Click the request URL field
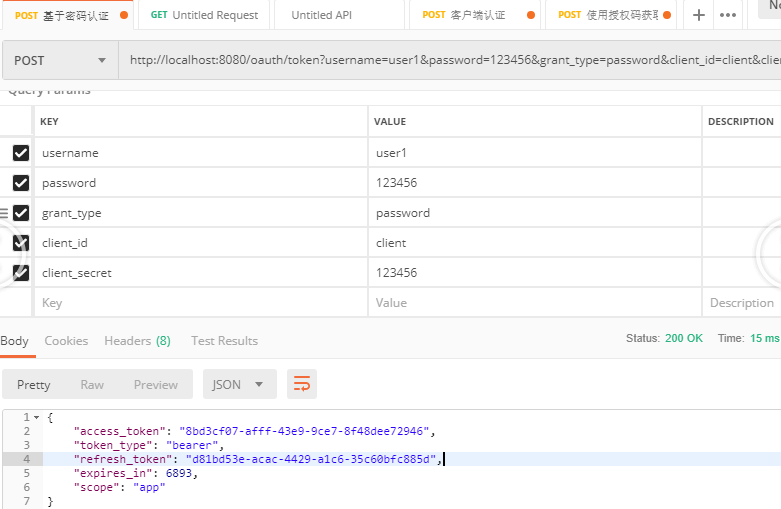 point(450,60)
